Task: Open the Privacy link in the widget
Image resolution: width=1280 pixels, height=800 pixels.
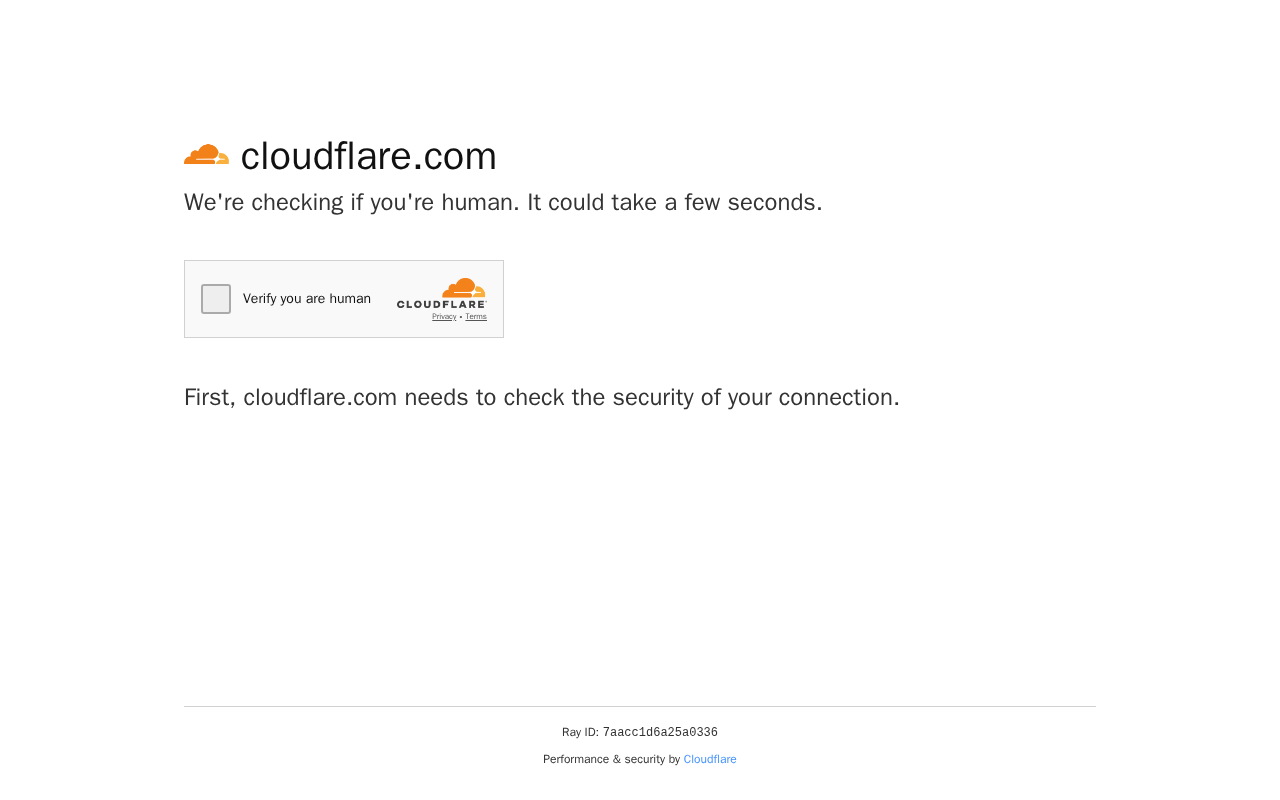Action: coord(444,317)
